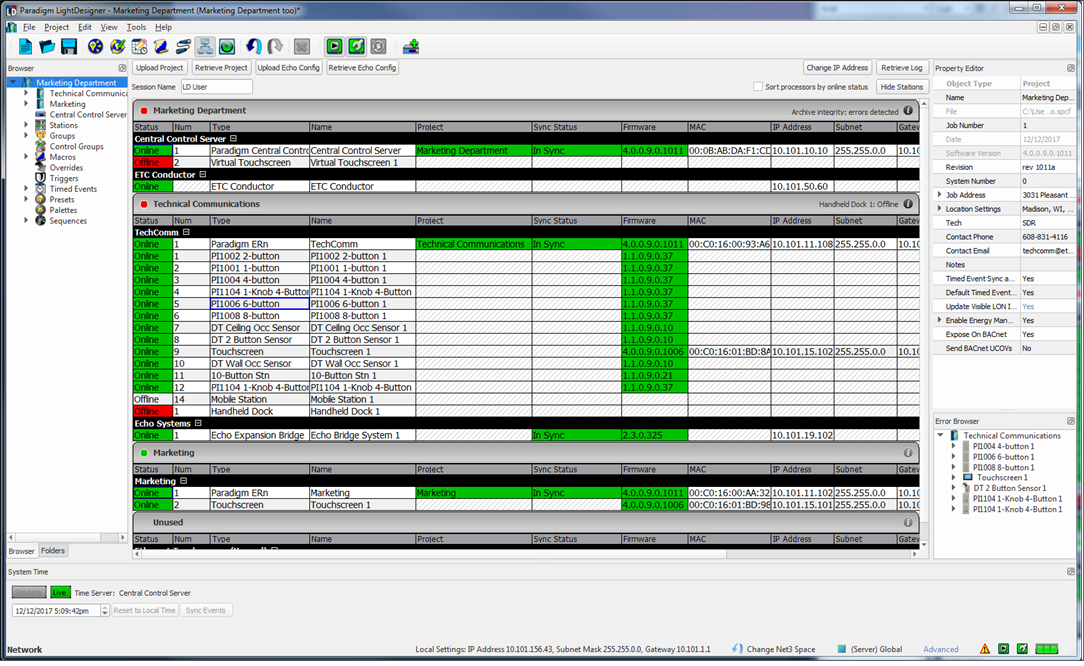Click the warning triangle in status bar

coord(984,649)
